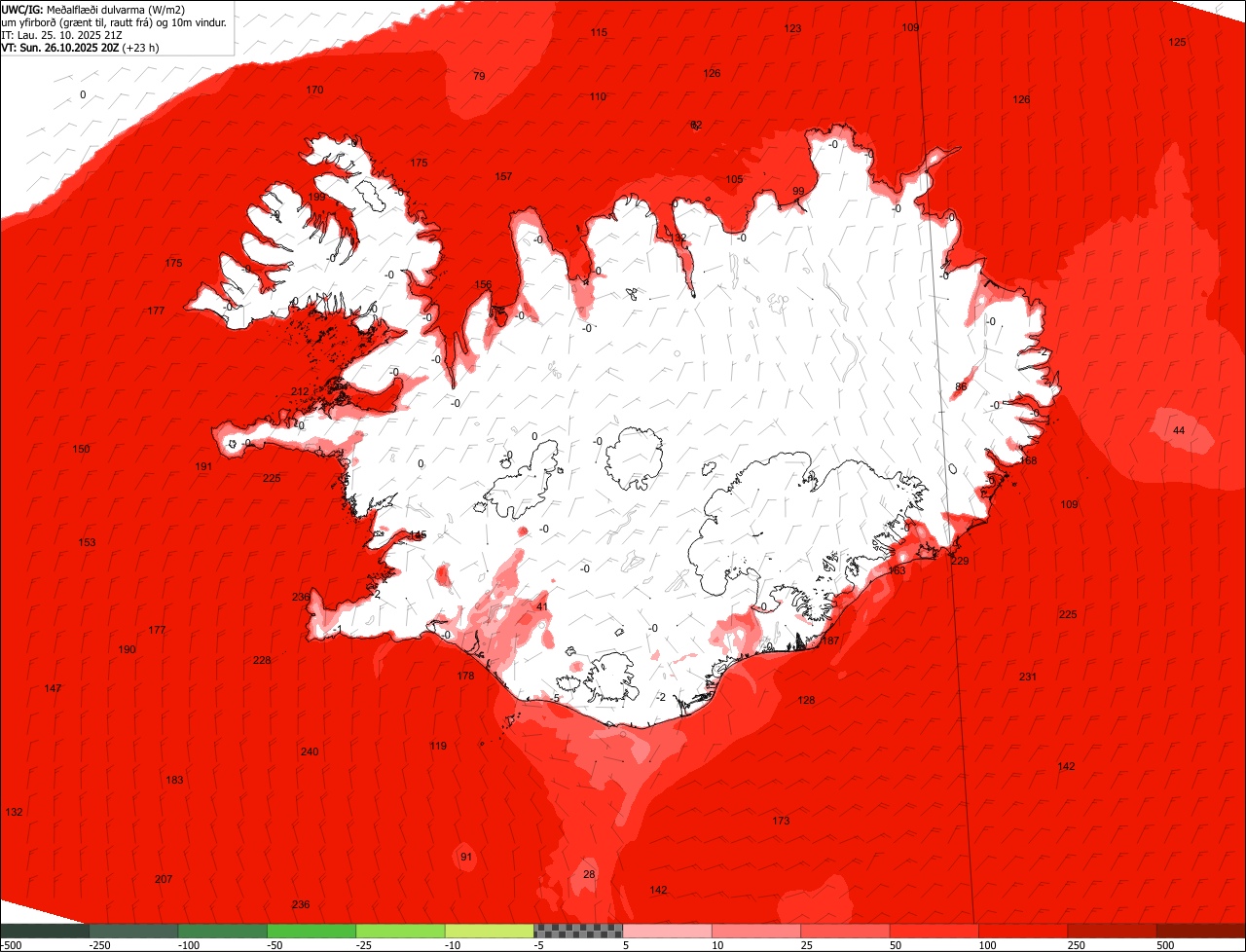
Task: Click the flux value '240' on the map
Action: pyautogui.click(x=310, y=751)
